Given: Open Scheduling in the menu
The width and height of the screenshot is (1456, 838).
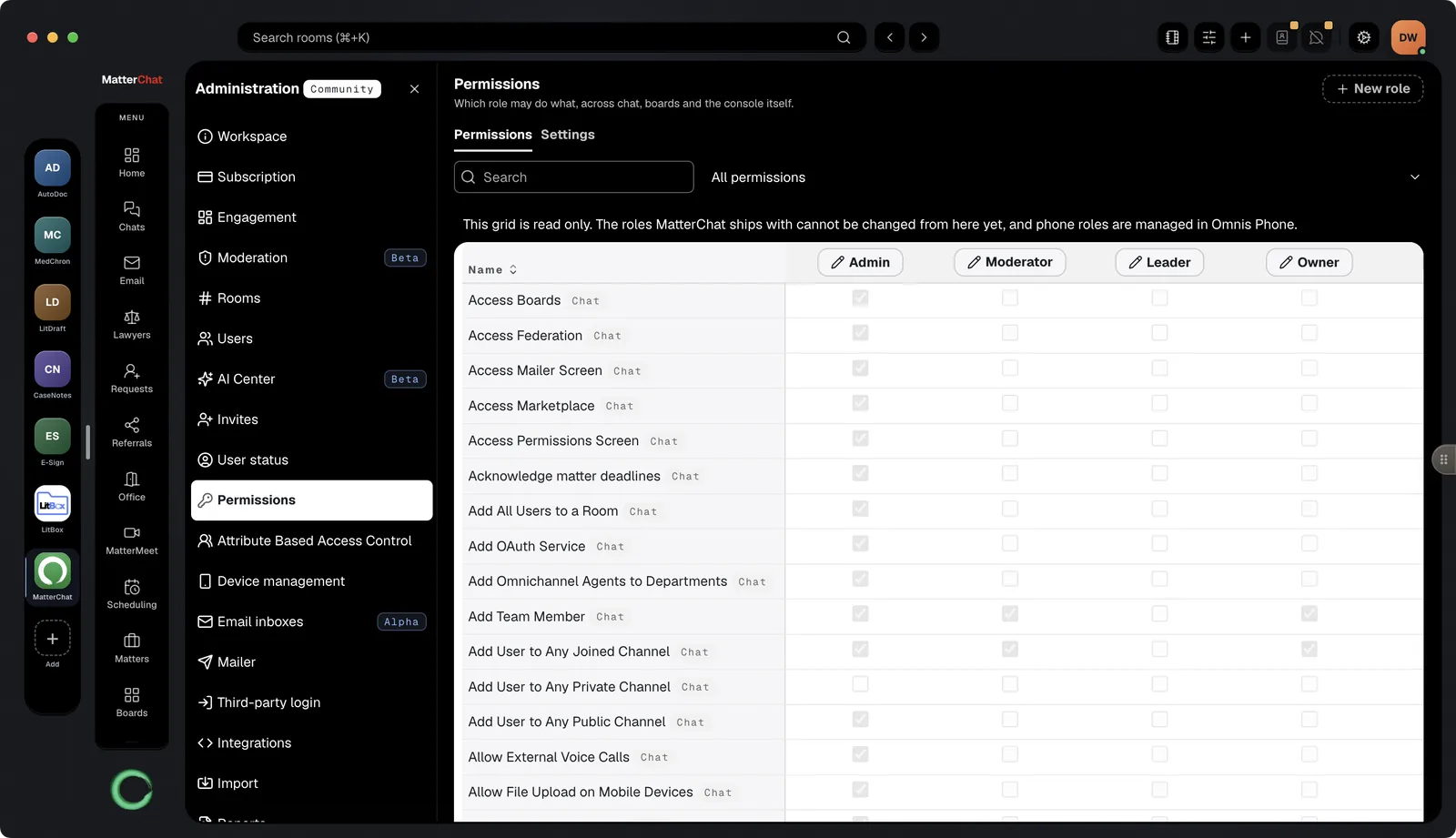Looking at the screenshot, I should [x=132, y=594].
